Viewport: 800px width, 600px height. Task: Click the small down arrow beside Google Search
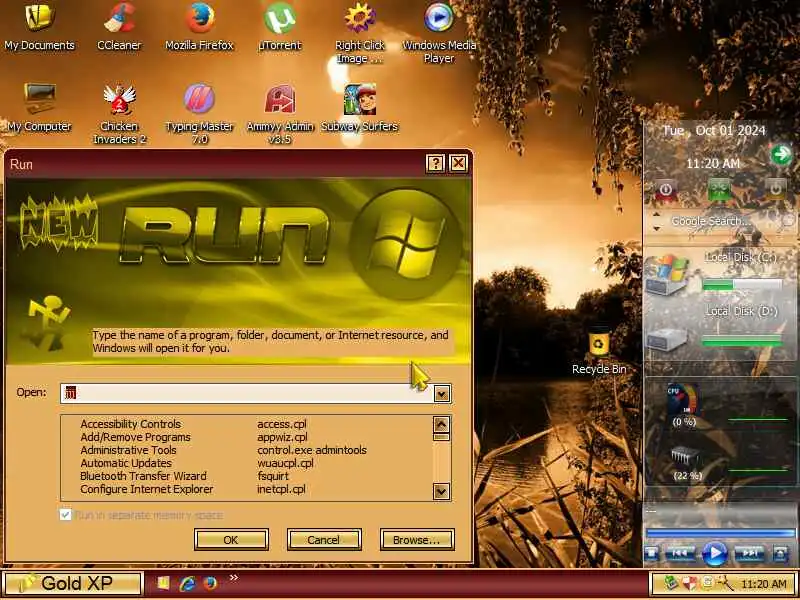[x=657, y=228]
